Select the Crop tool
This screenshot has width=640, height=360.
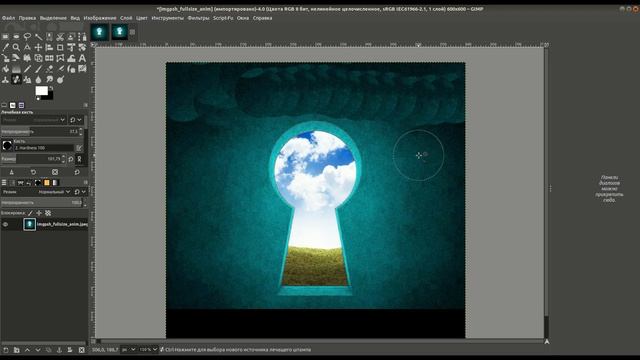coord(60,47)
